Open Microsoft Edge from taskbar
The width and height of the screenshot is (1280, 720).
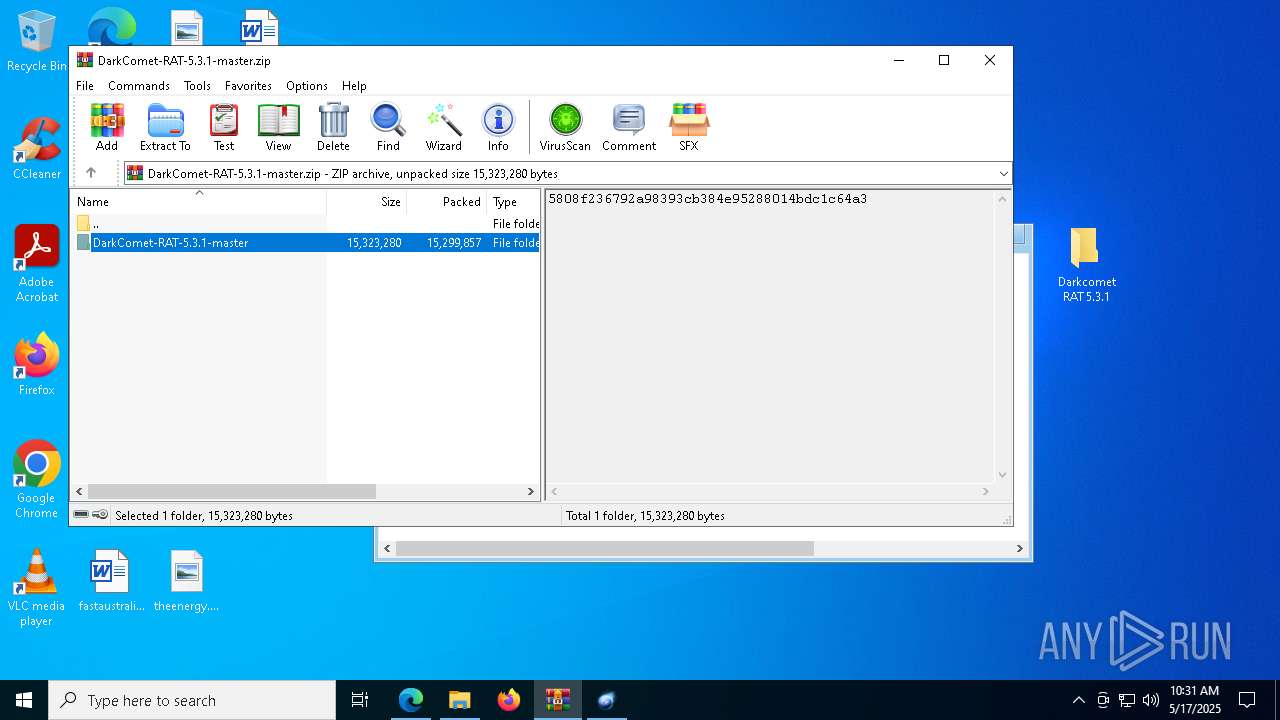[411, 700]
